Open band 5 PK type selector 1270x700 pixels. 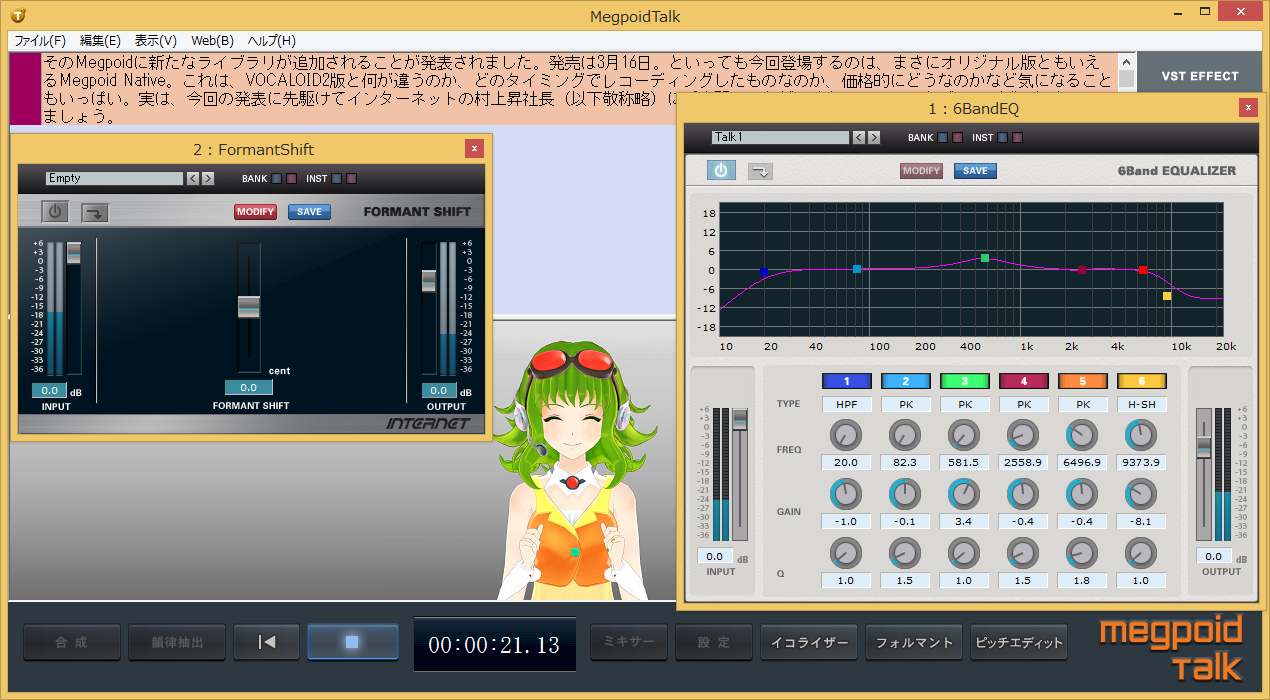1082,405
